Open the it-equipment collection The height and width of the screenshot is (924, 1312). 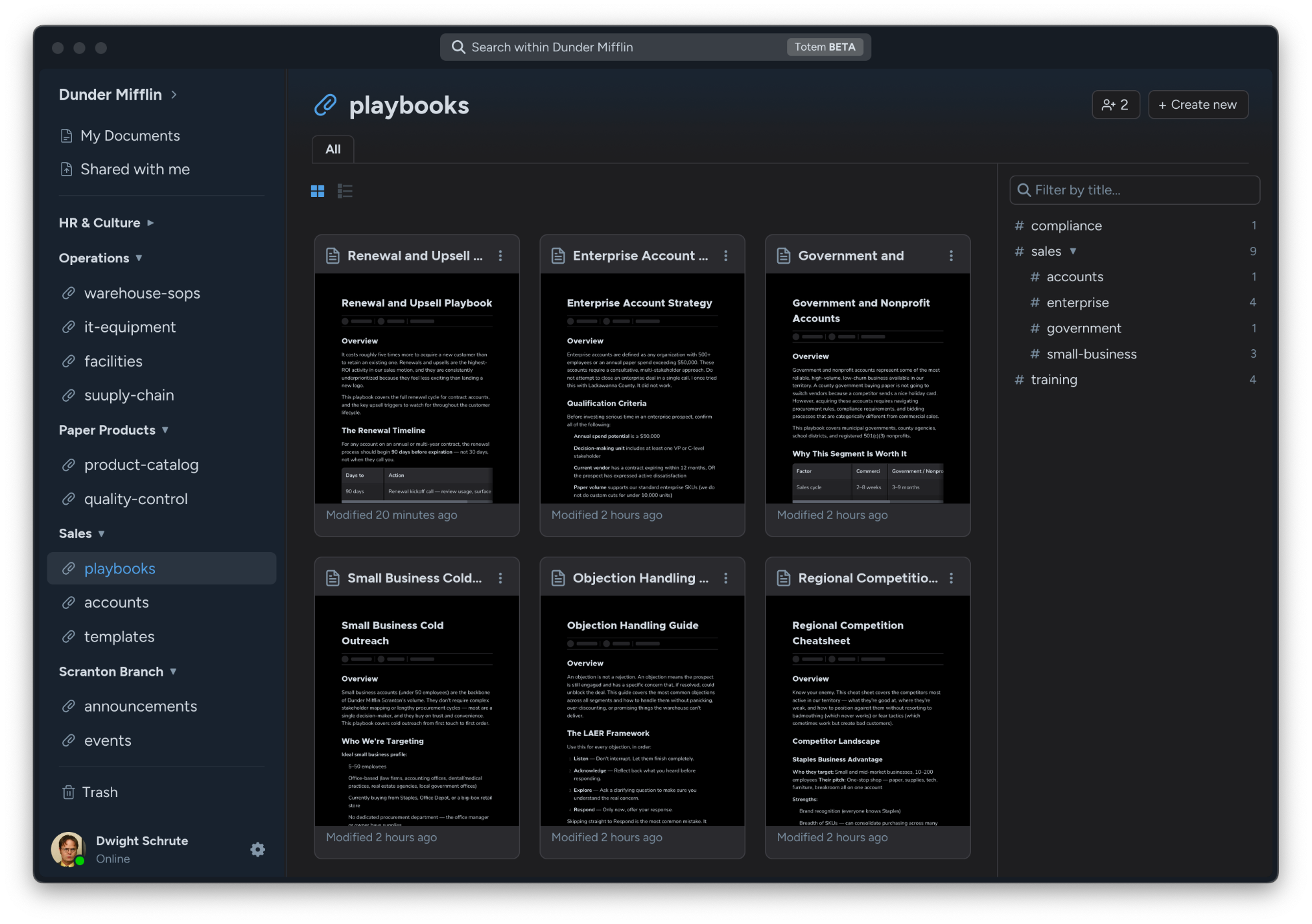pyautogui.click(x=130, y=327)
